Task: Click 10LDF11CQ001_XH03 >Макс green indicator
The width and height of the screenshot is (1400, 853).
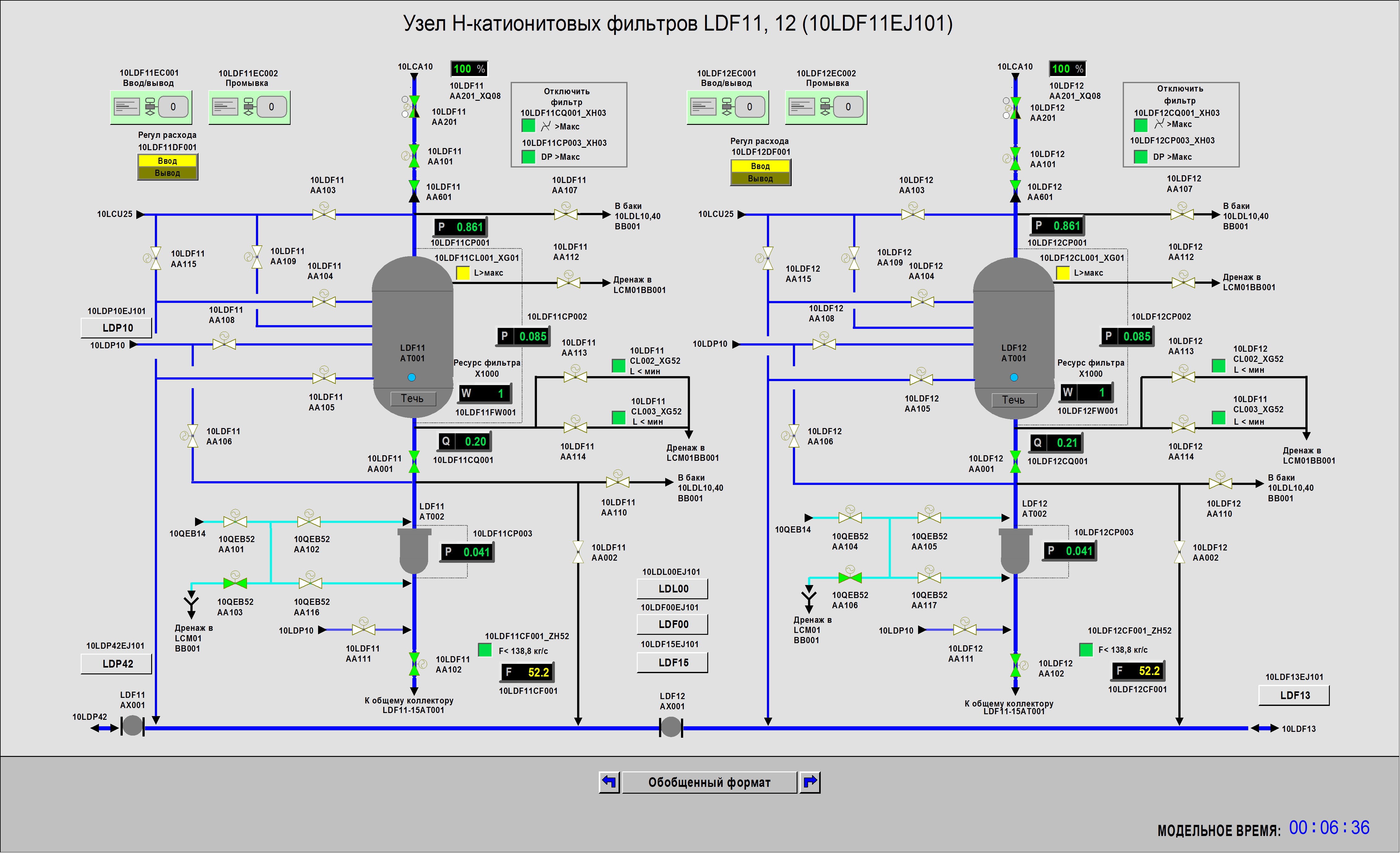Action: [528, 125]
